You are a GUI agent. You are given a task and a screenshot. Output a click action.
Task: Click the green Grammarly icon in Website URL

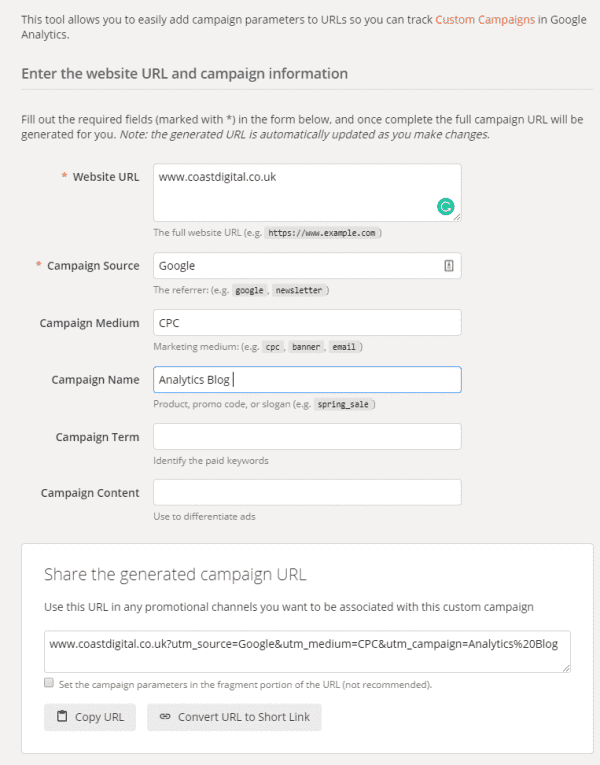click(446, 207)
